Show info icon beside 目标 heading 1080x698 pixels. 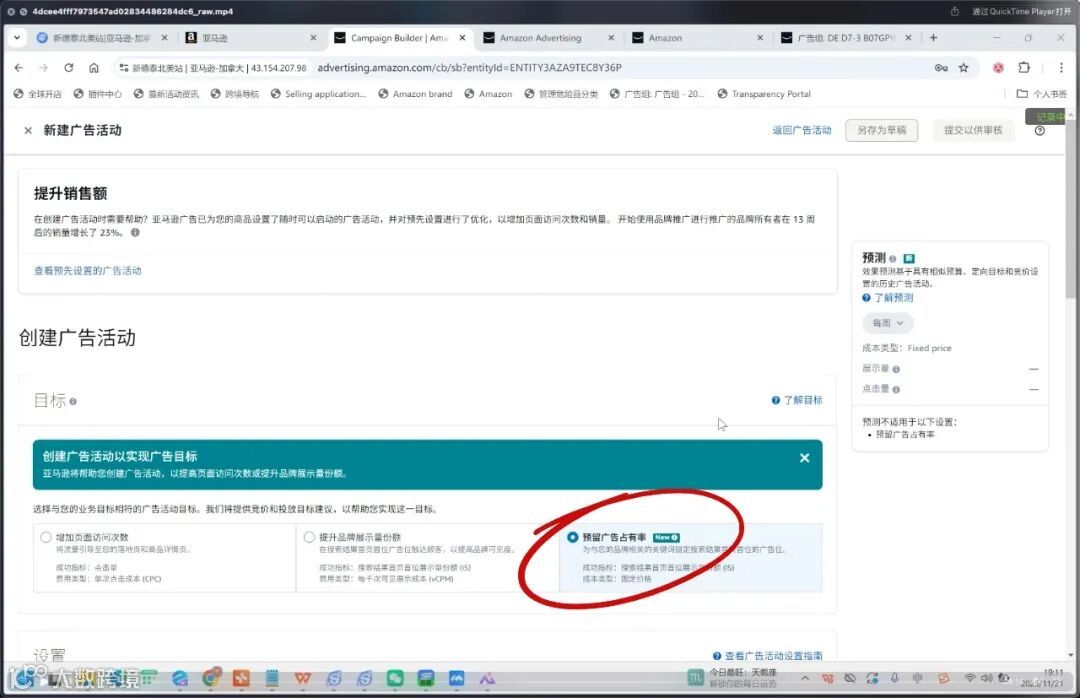pyautogui.click(x=73, y=401)
